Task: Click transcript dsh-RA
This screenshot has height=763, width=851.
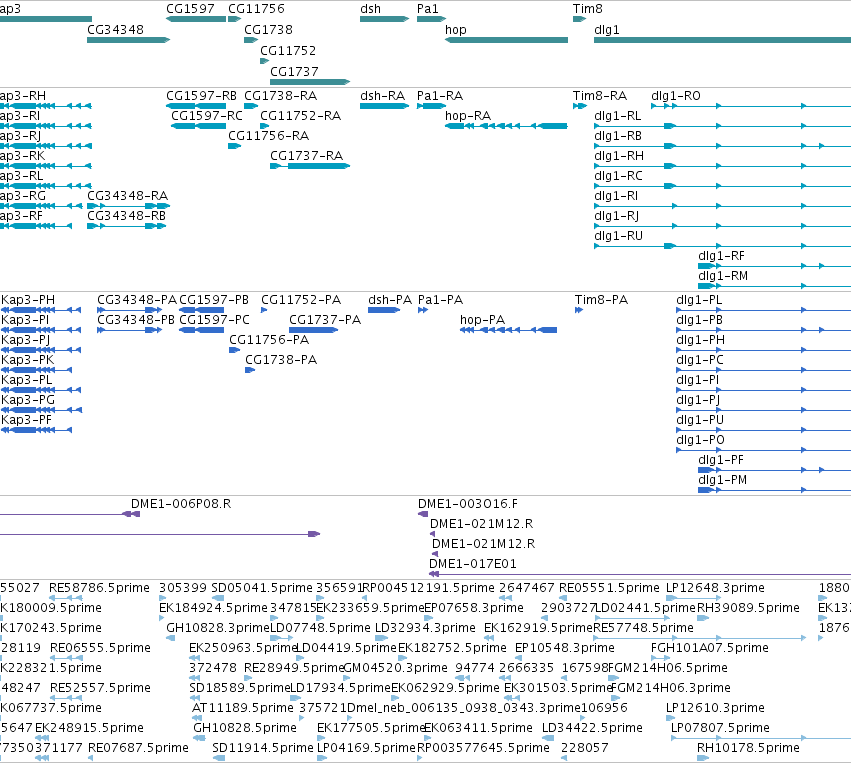Action: [384, 106]
